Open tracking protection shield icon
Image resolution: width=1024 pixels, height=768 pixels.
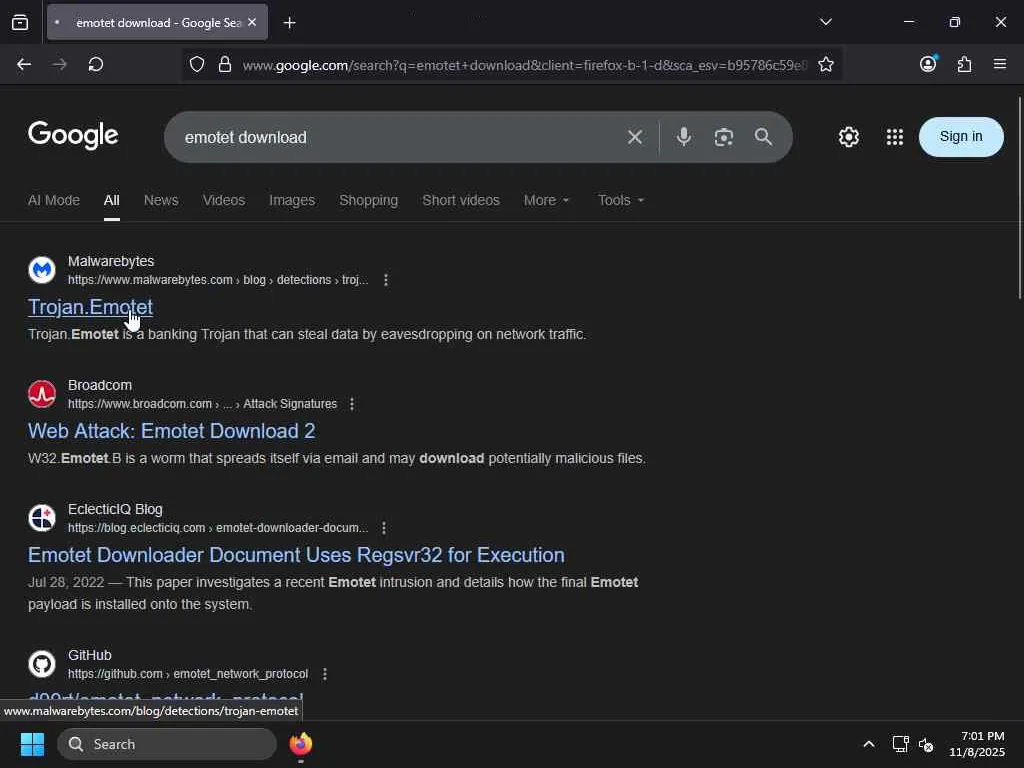(x=197, y=64)
